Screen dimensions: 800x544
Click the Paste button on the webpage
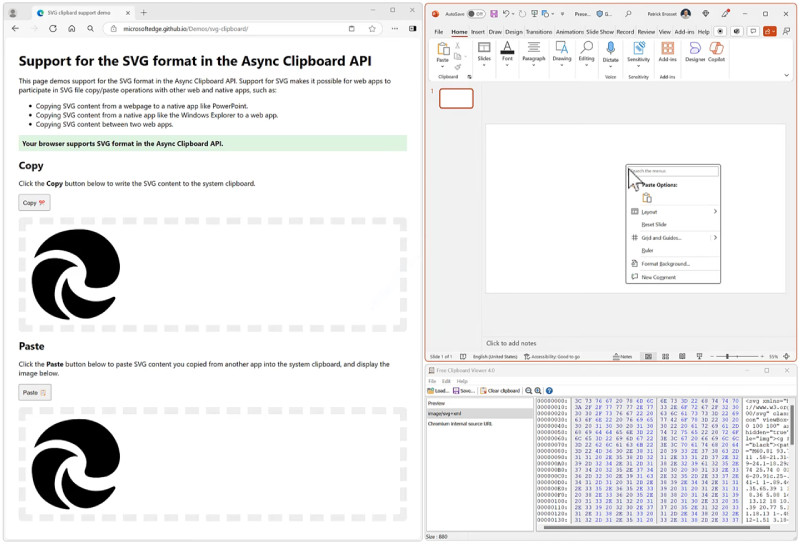34,392
